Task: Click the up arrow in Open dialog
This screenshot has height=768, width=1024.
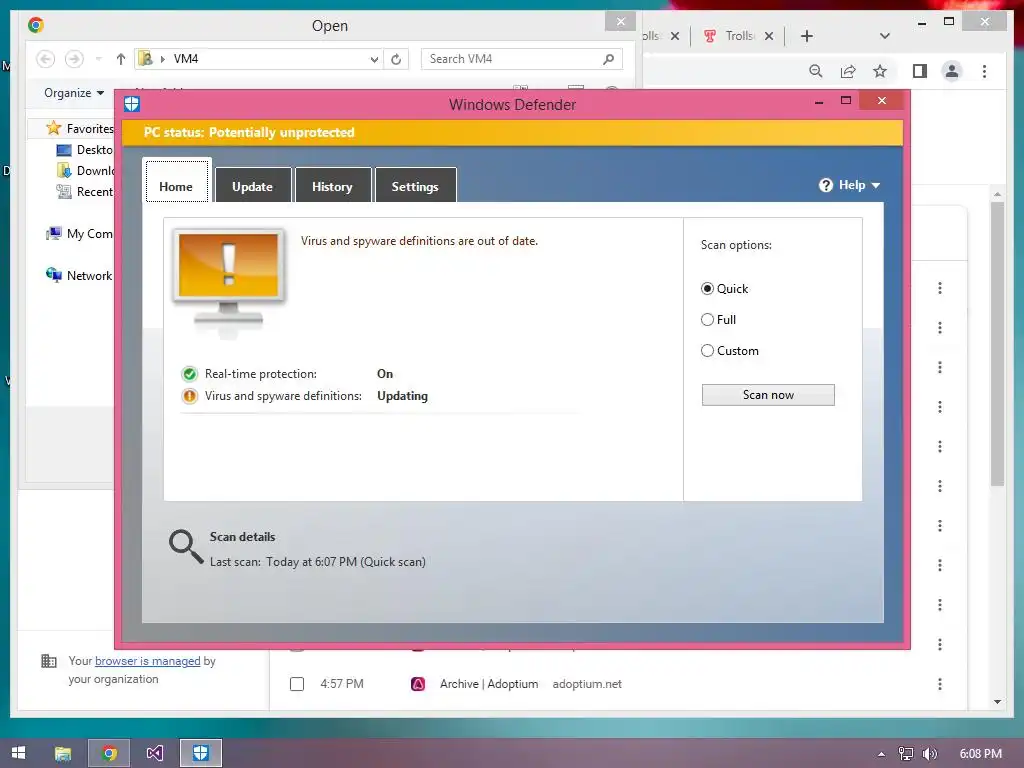Action: [121, 59]
